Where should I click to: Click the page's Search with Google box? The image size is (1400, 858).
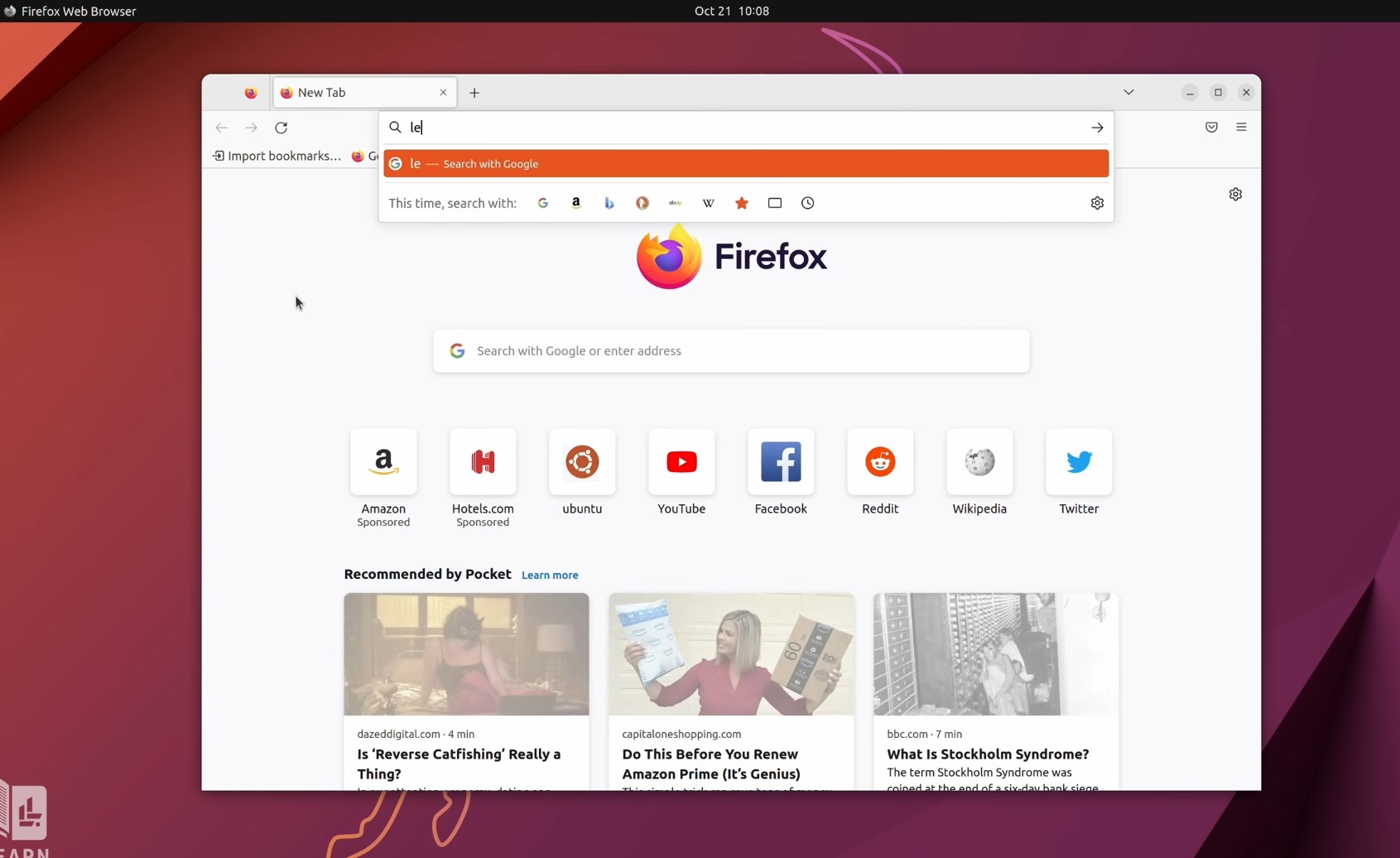(x=731, y=351)
